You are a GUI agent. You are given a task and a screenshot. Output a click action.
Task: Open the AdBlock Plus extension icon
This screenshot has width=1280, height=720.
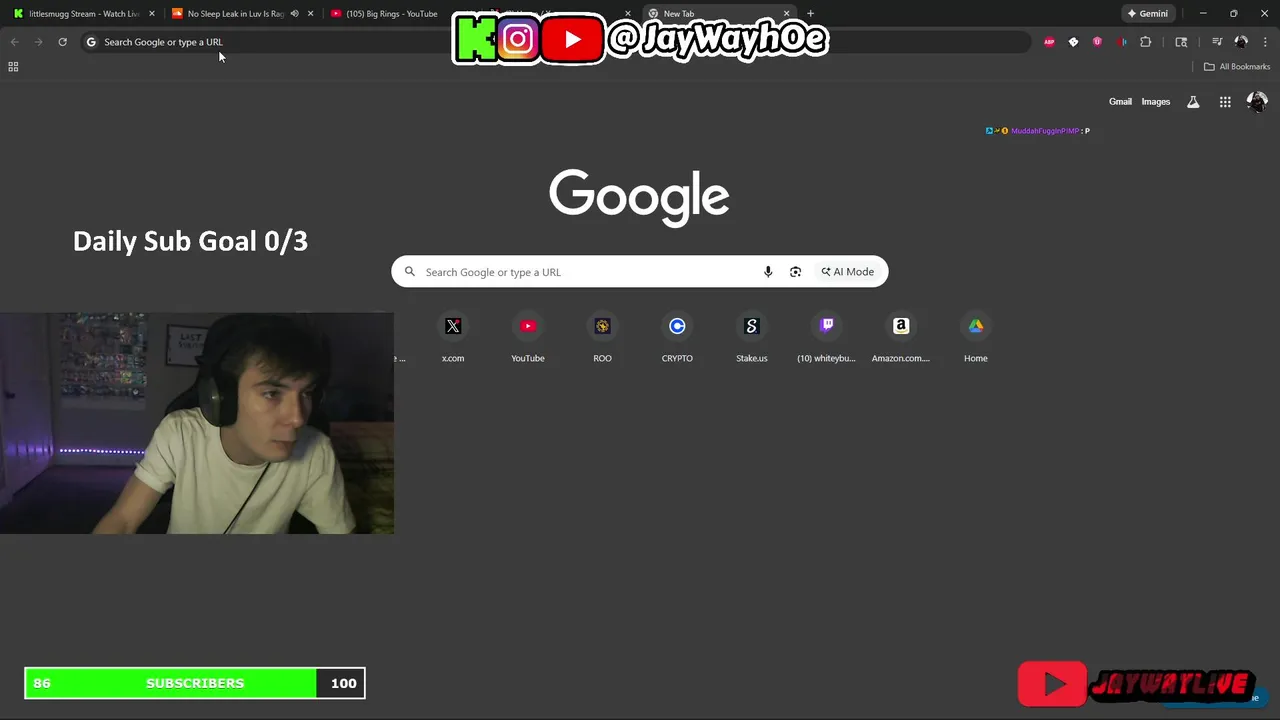(x=1049, y=42)
